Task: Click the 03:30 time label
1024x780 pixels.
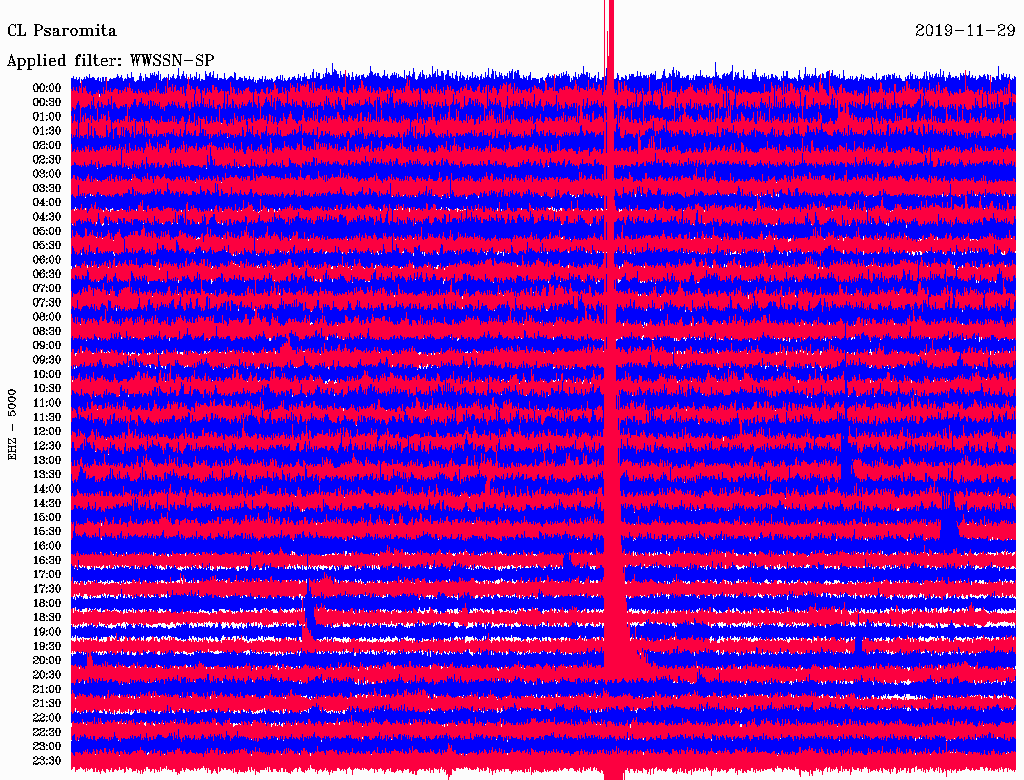Action: [x=47, y=188]
